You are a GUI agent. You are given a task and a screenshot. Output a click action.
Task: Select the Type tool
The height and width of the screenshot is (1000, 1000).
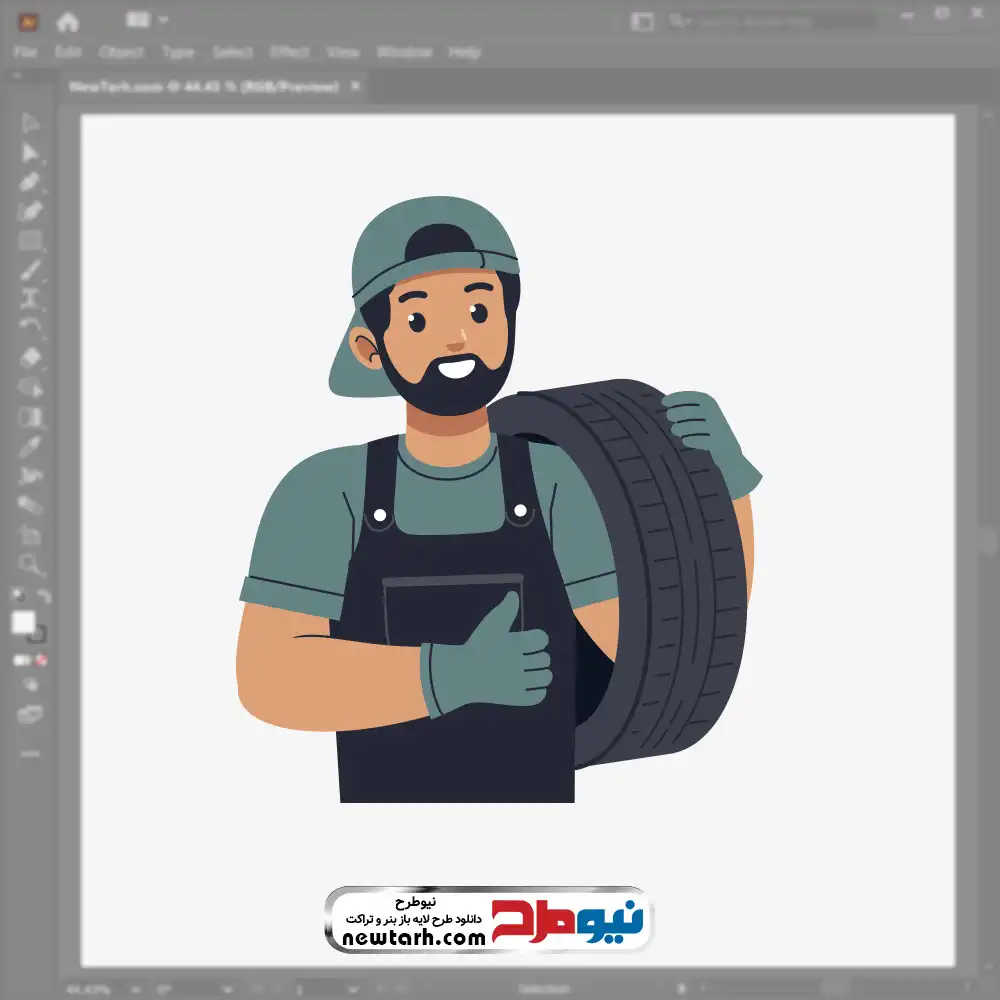pyautogui.click(x=31, y=298)
